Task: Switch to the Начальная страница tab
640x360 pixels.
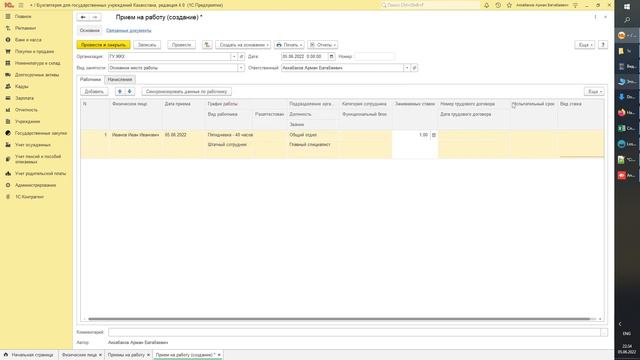Action: pos(29,355)
